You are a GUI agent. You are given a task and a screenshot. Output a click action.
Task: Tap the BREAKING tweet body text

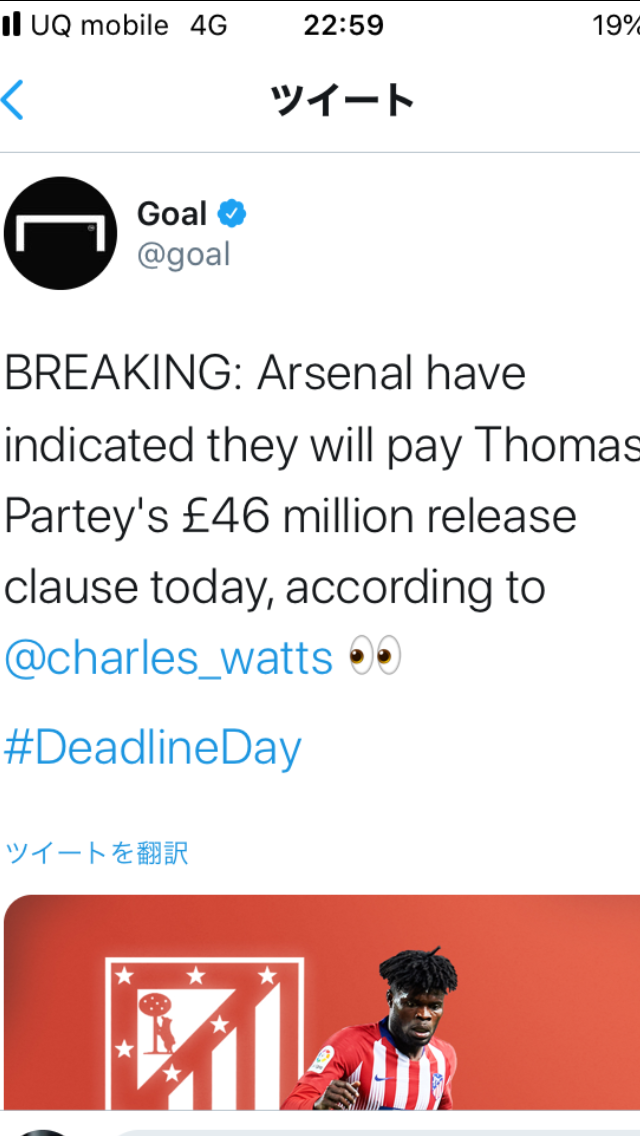point(300,480)
